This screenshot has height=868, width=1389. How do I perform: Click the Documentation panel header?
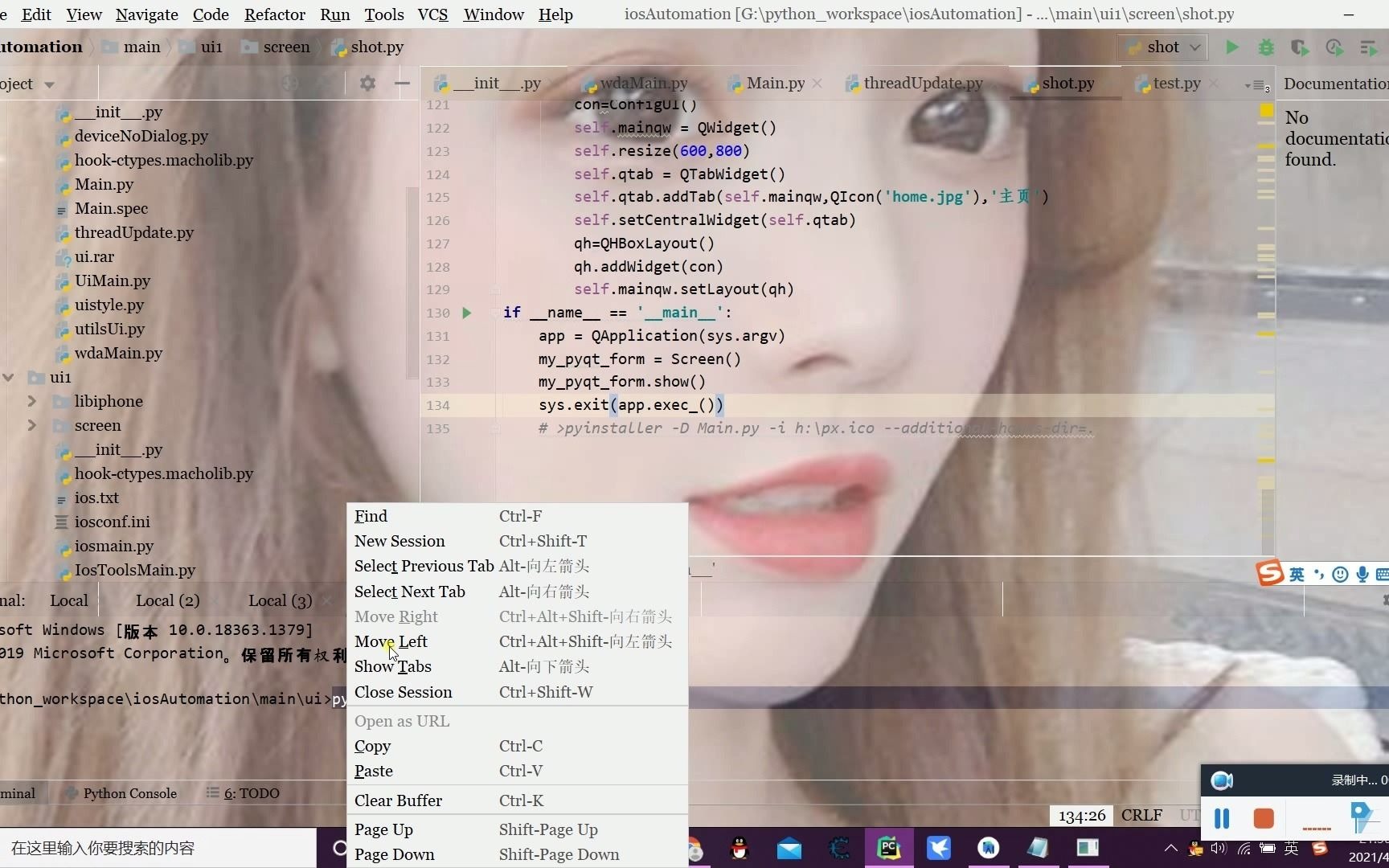click(x=1335, y=84)
